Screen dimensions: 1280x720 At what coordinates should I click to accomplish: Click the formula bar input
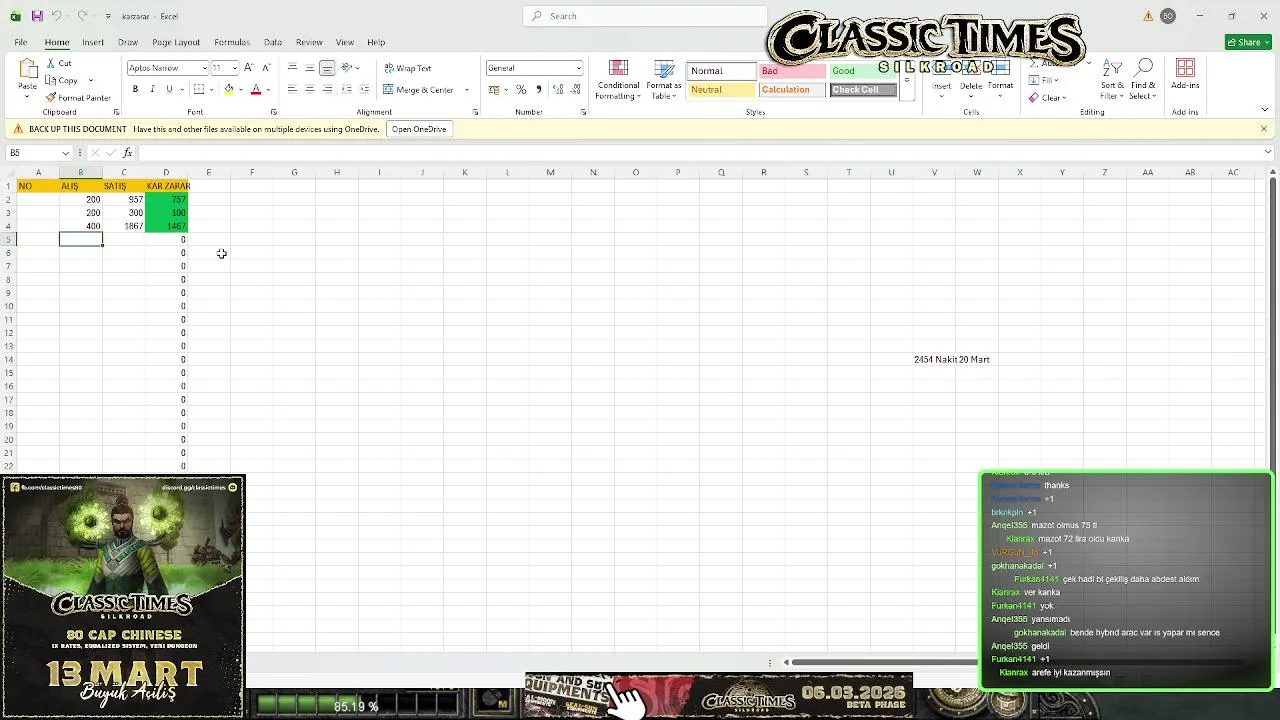[x=700, y=152]
